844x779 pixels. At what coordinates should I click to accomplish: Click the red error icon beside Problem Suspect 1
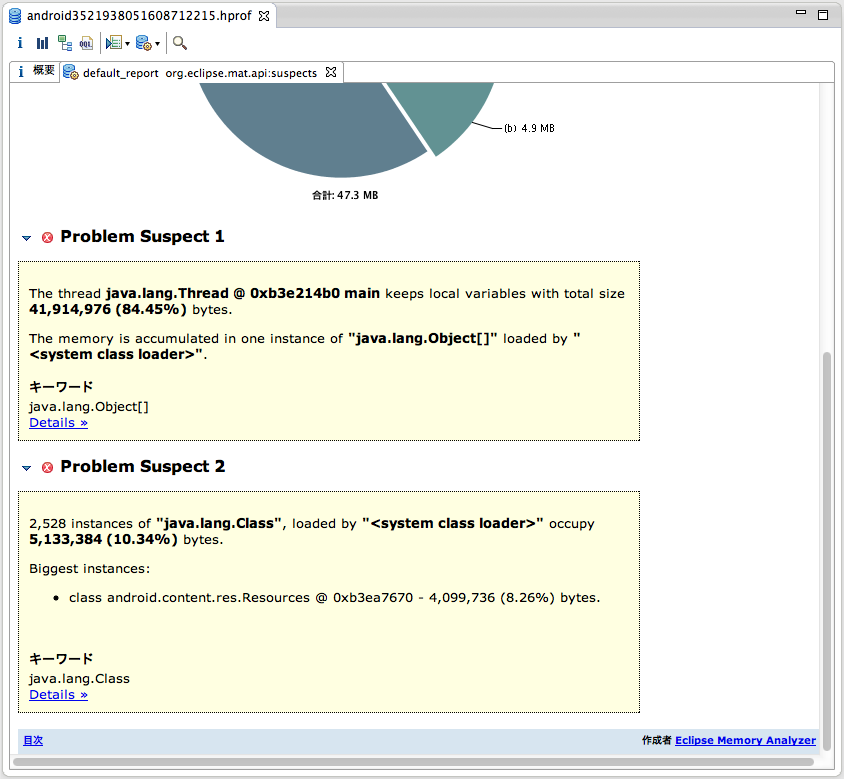click(46, 238)
